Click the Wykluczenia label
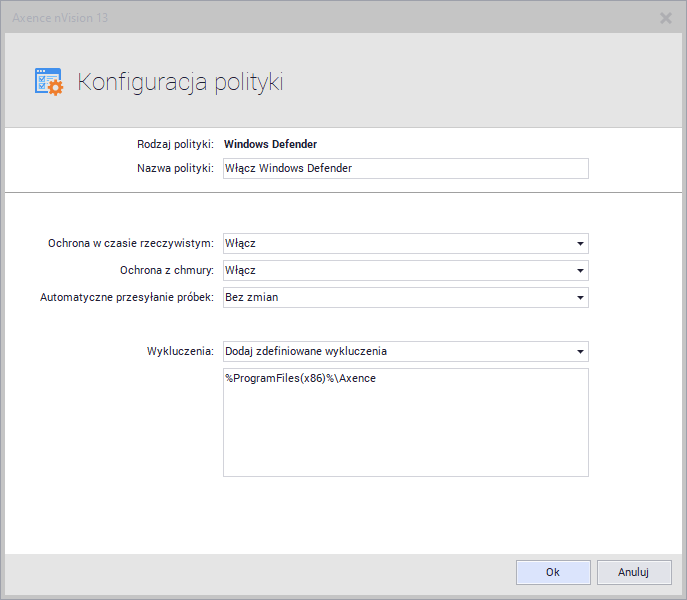This screenshot has height=600, width=687. point(180,351)
